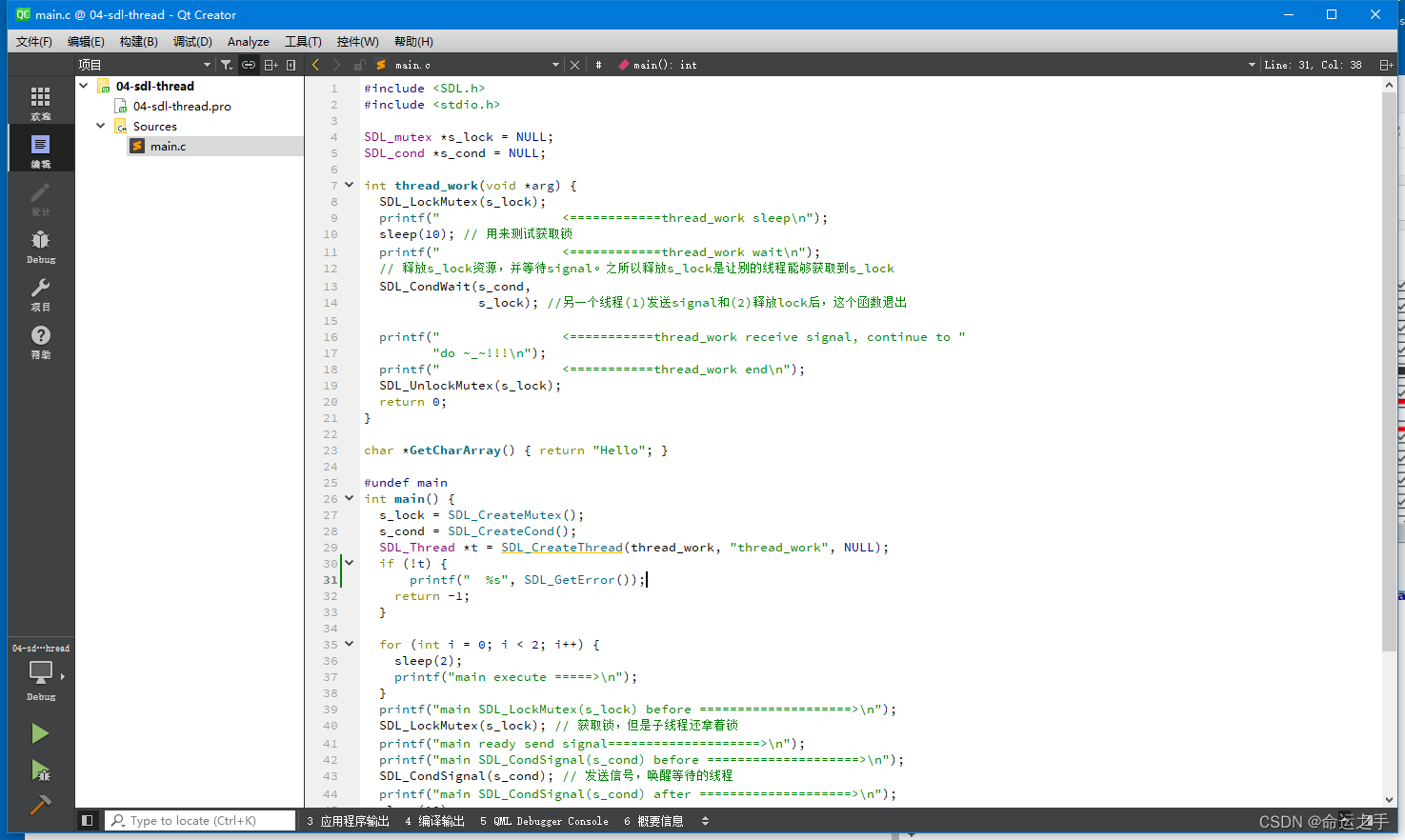1405x840 pixels.
Task: Click the thread_work function name on line 7
Action: pos(436,185)
